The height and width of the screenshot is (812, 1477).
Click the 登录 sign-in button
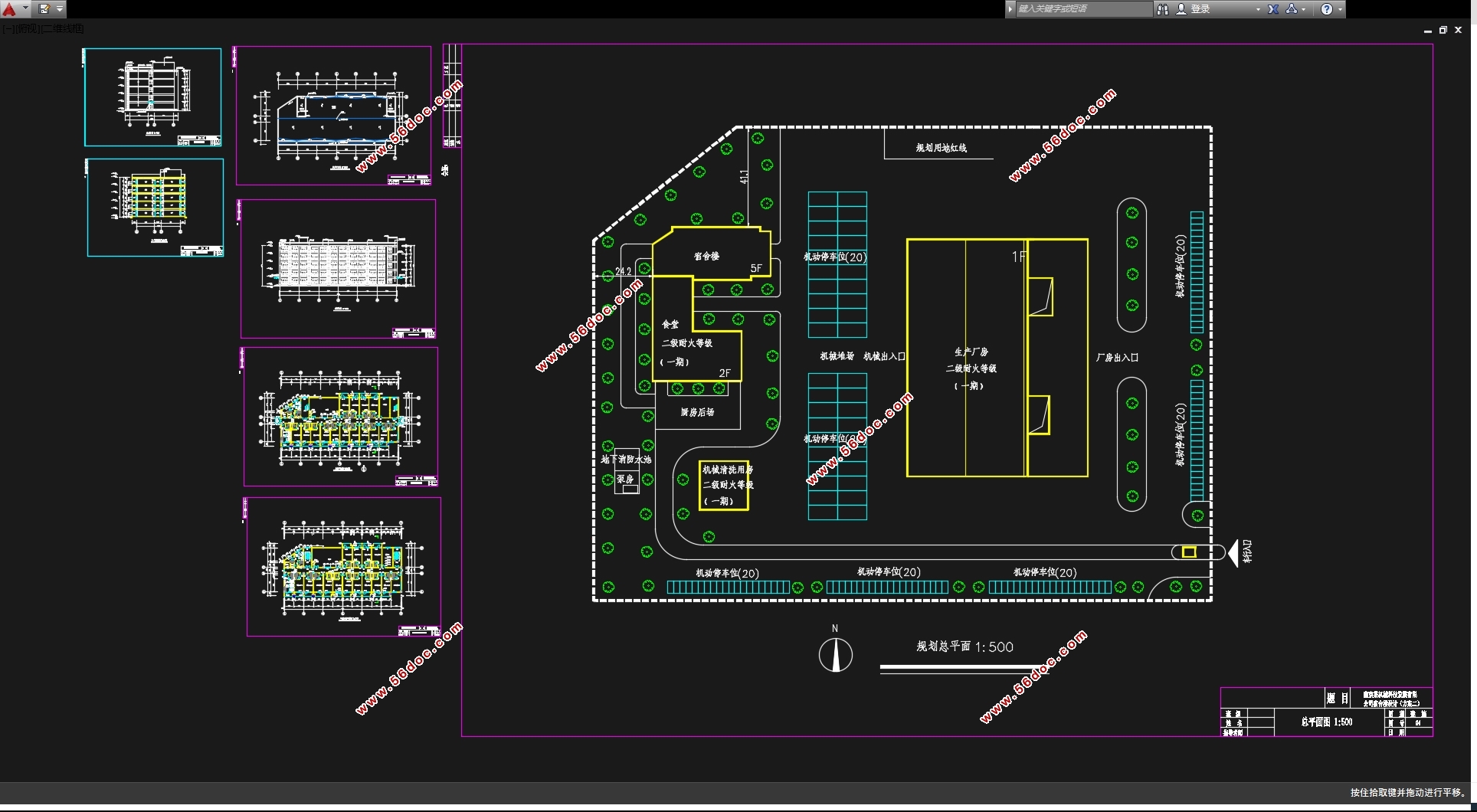point(1200,9)
